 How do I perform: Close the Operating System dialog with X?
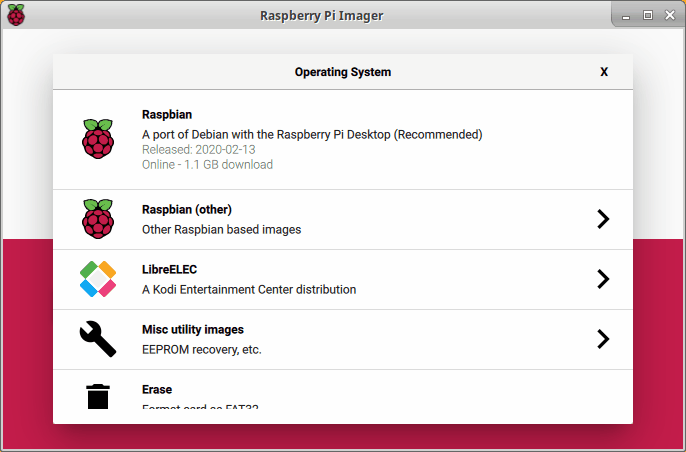coord(604,72)
